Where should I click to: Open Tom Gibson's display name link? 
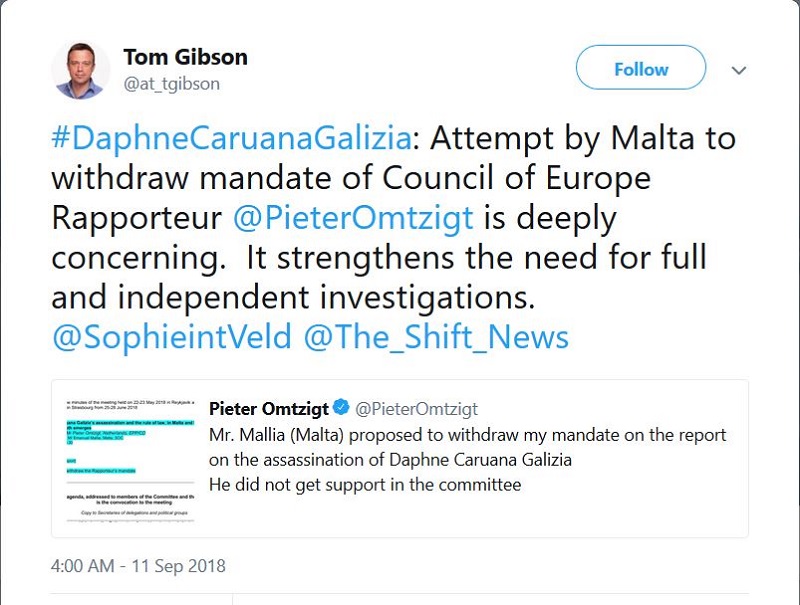[185, 57]
